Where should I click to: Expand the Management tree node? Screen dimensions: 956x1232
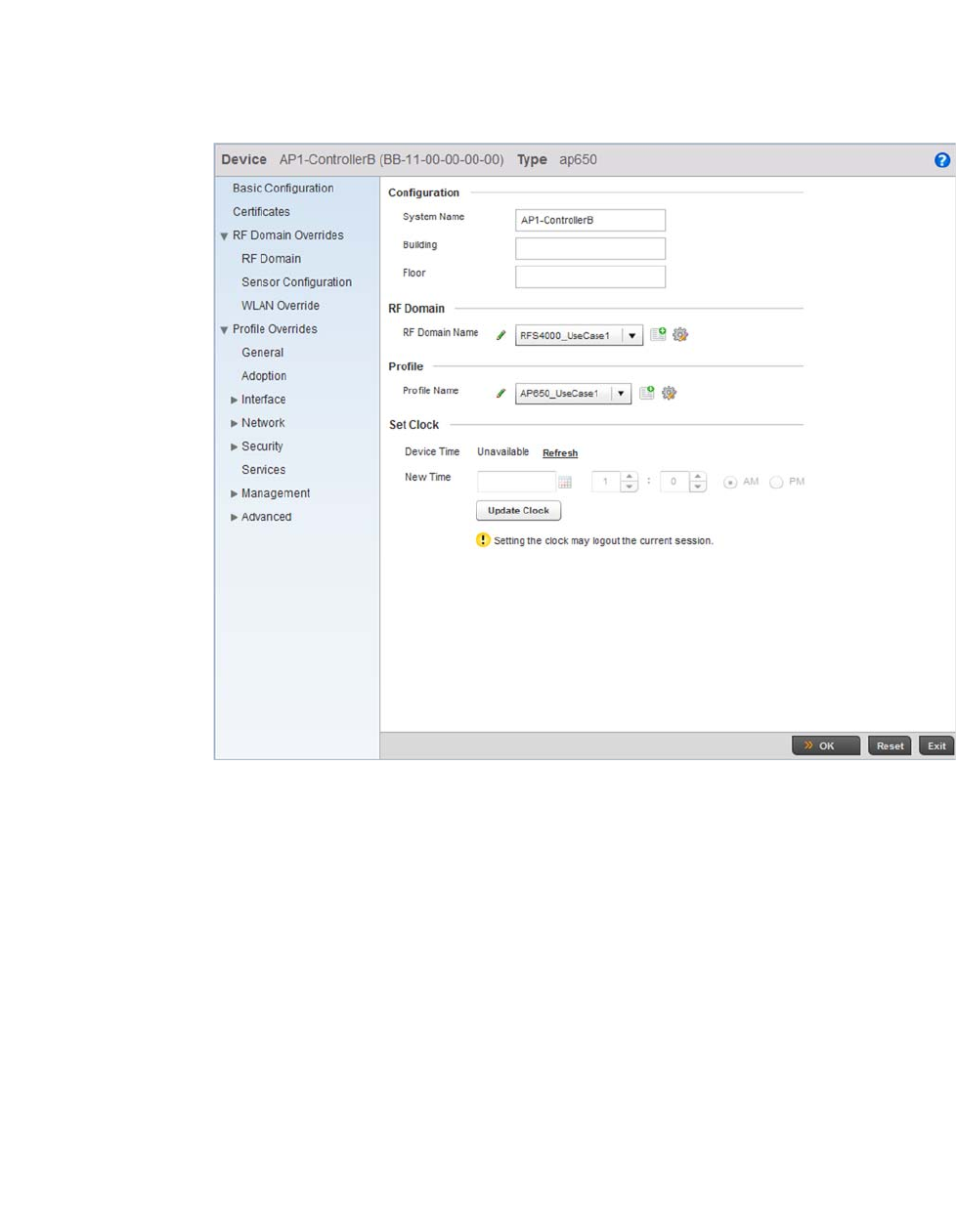point(234,493)
